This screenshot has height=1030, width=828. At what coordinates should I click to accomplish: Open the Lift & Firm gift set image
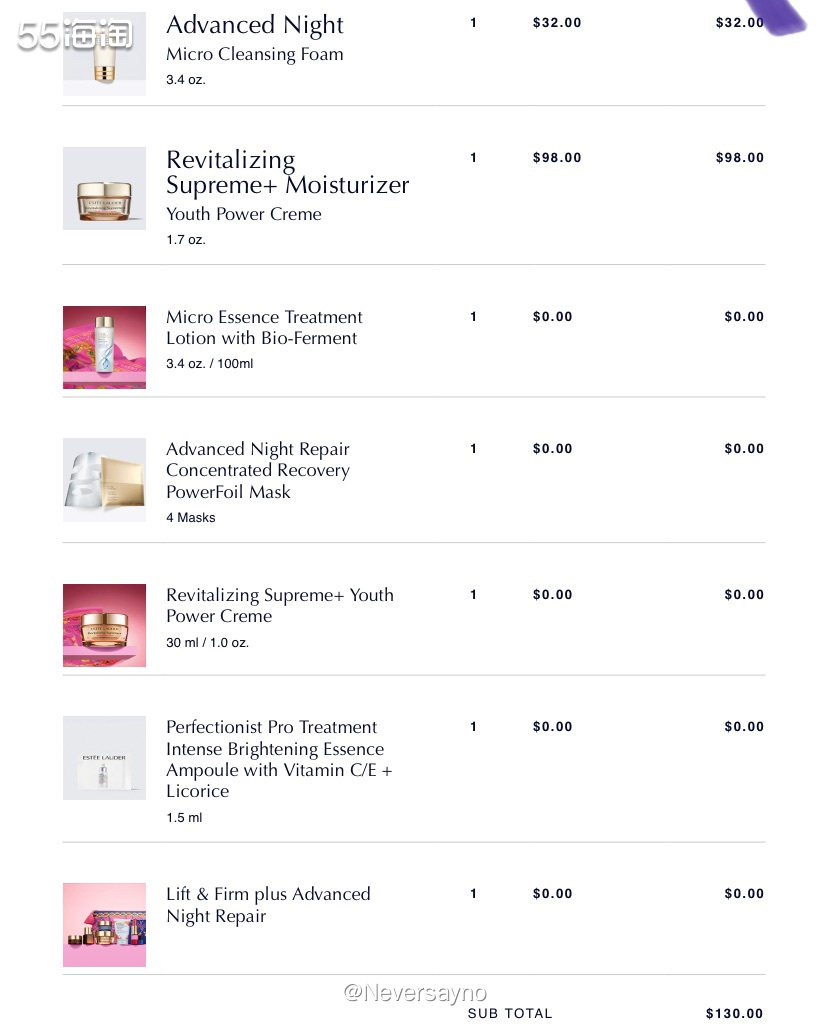point(104,924)
